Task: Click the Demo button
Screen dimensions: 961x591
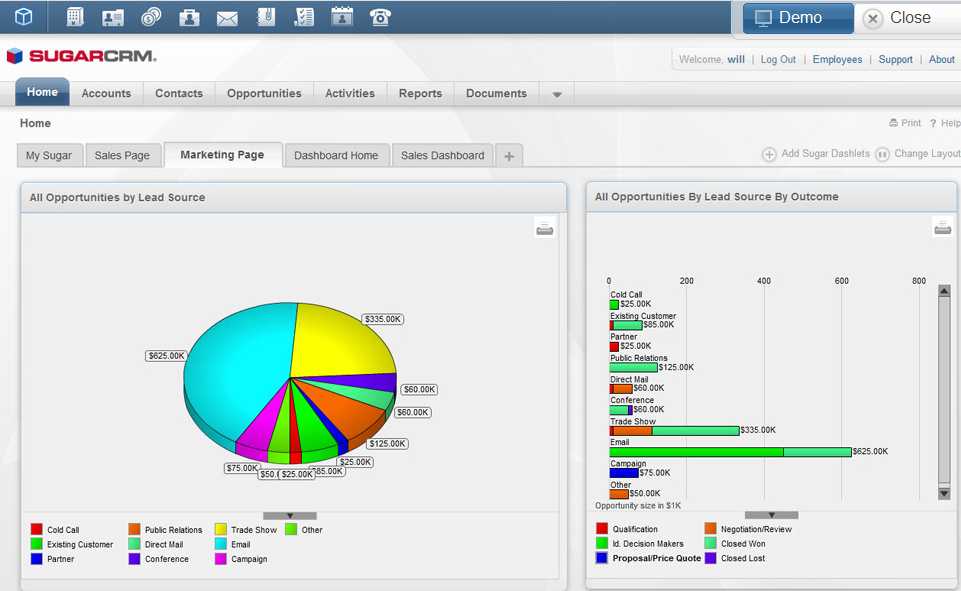Action: pyautogui.click(x=798, y=18)
